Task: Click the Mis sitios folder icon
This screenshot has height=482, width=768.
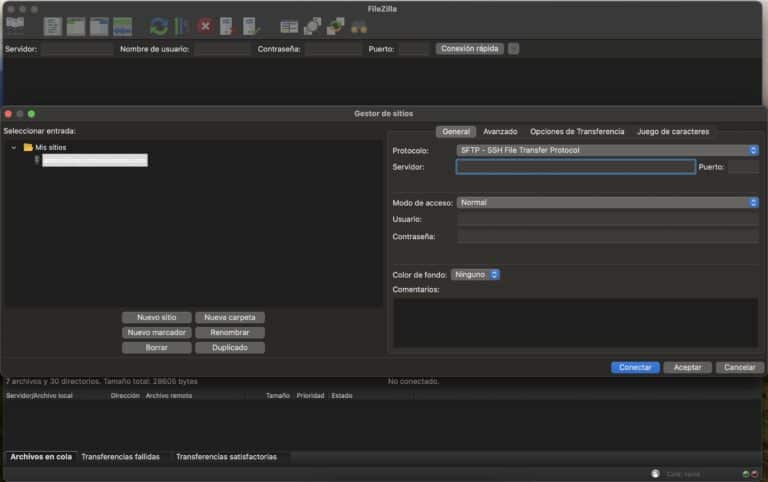Action: pos(28,147)
